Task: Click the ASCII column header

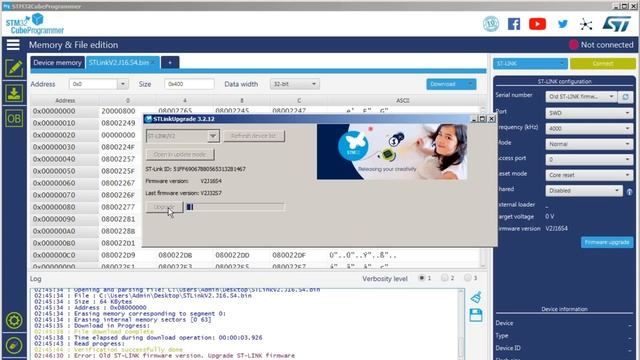Action: click(403, 100)
